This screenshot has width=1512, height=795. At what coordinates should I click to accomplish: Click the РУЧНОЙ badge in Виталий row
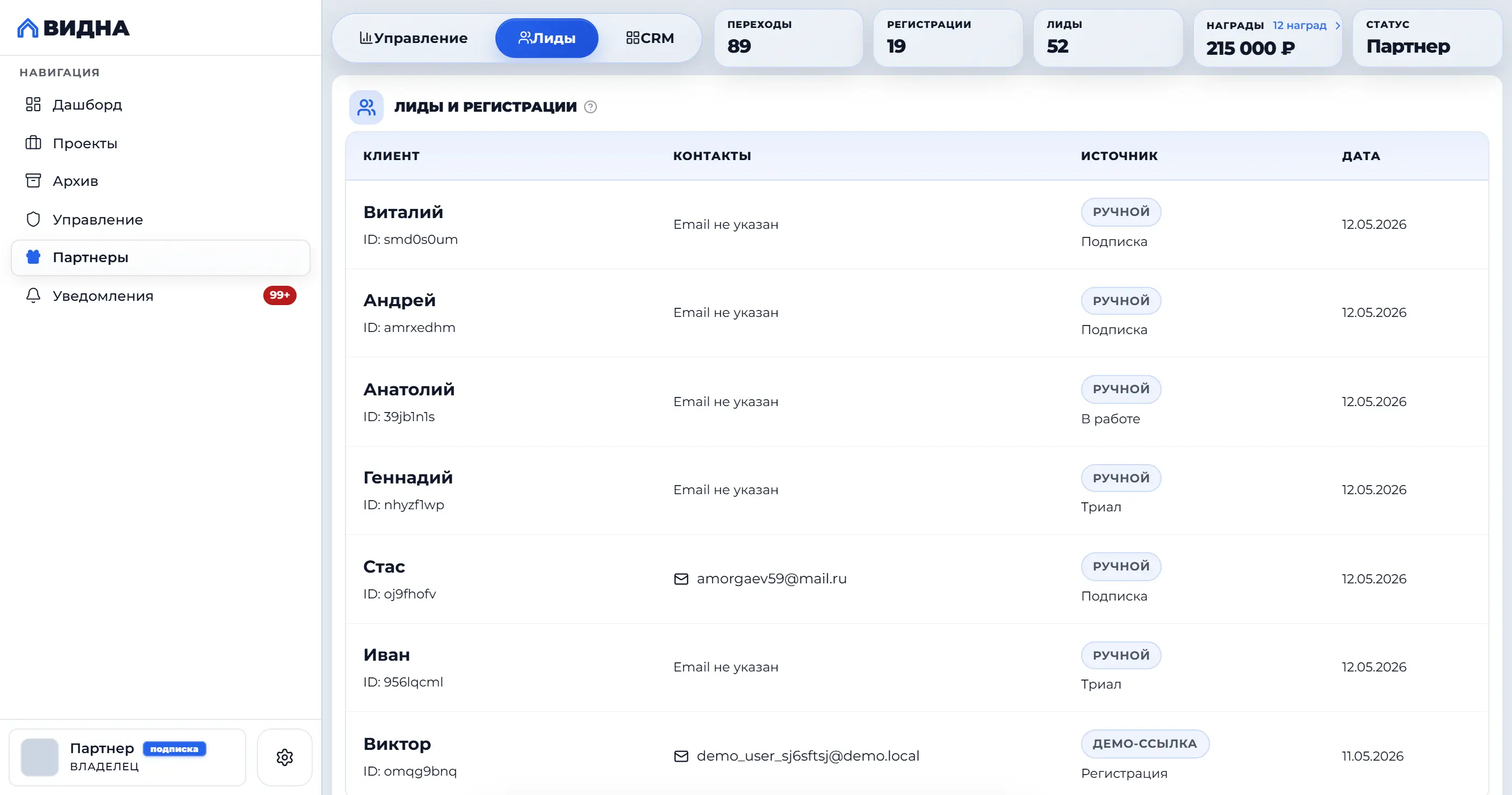click(x=1121, y=212)
